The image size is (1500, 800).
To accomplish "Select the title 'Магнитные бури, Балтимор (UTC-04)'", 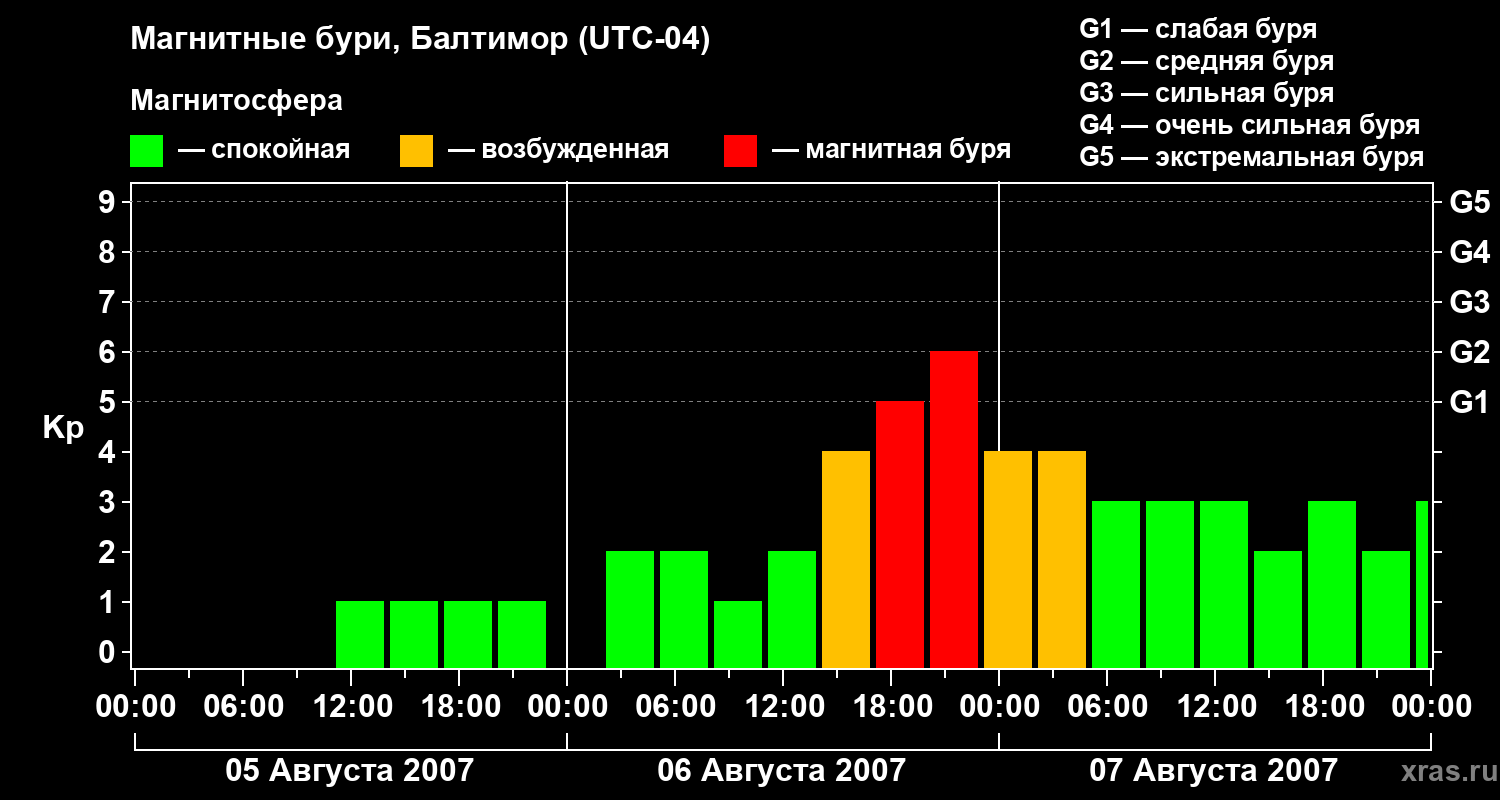I will tap(420, 40).
